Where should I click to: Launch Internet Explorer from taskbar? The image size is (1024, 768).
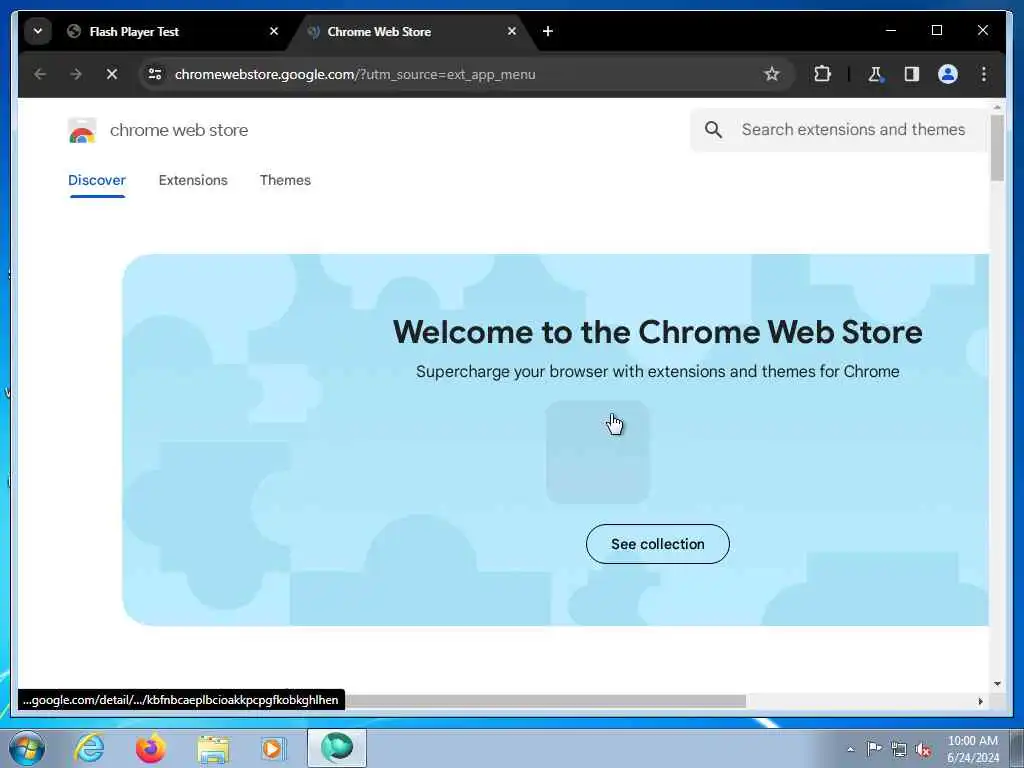click(x=89, y=748)
